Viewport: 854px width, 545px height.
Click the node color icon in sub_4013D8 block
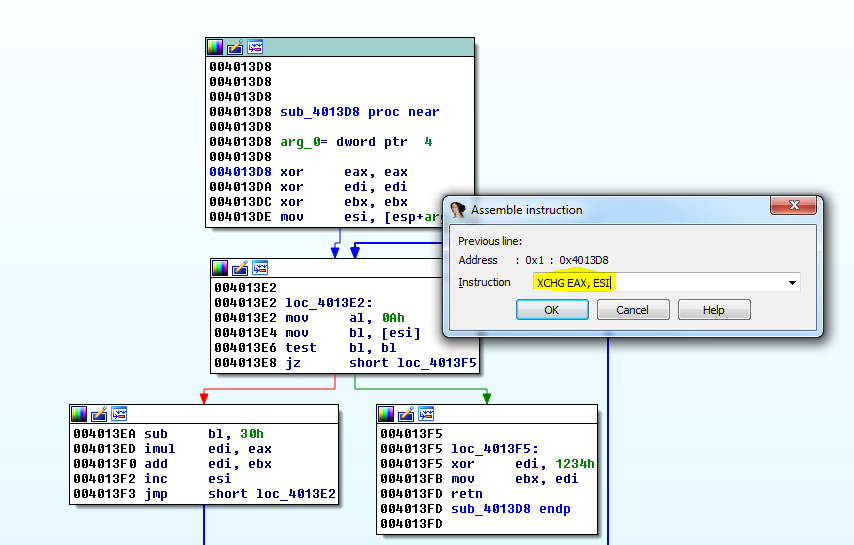coord(215,47)
